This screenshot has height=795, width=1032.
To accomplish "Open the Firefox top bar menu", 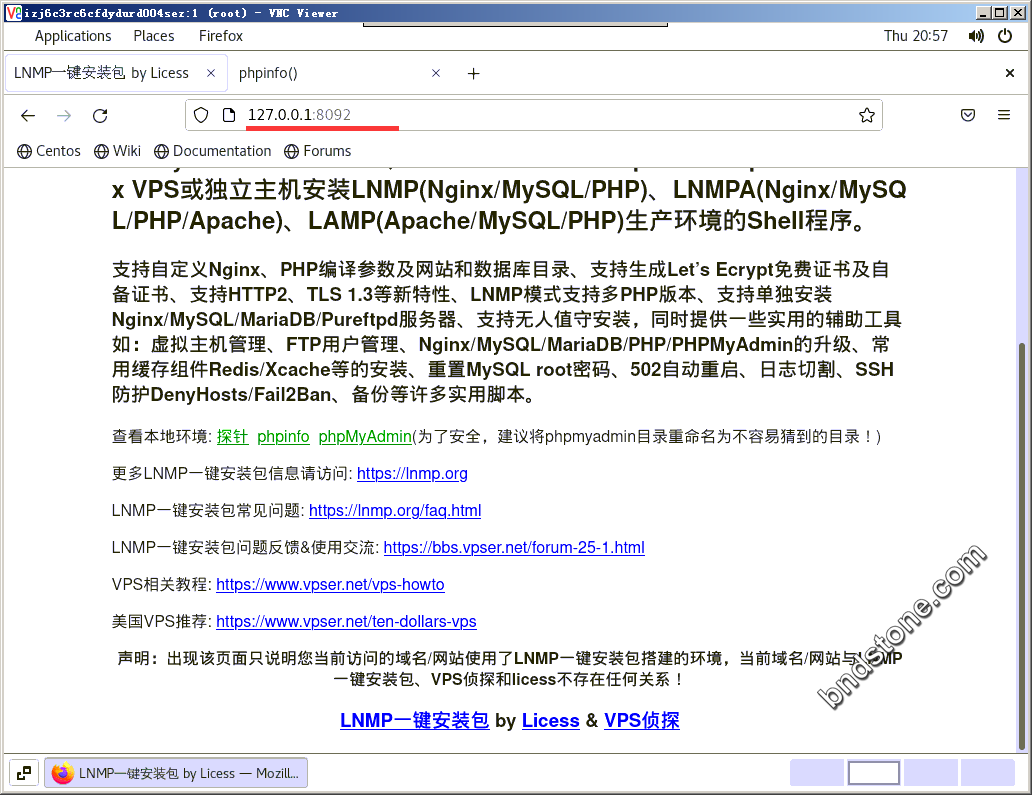I will (220, 36).
